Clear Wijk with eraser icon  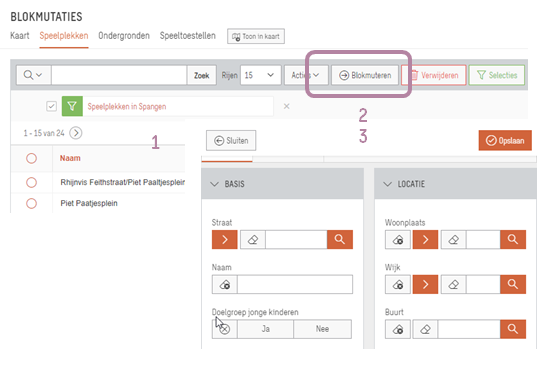click(453, 284)
